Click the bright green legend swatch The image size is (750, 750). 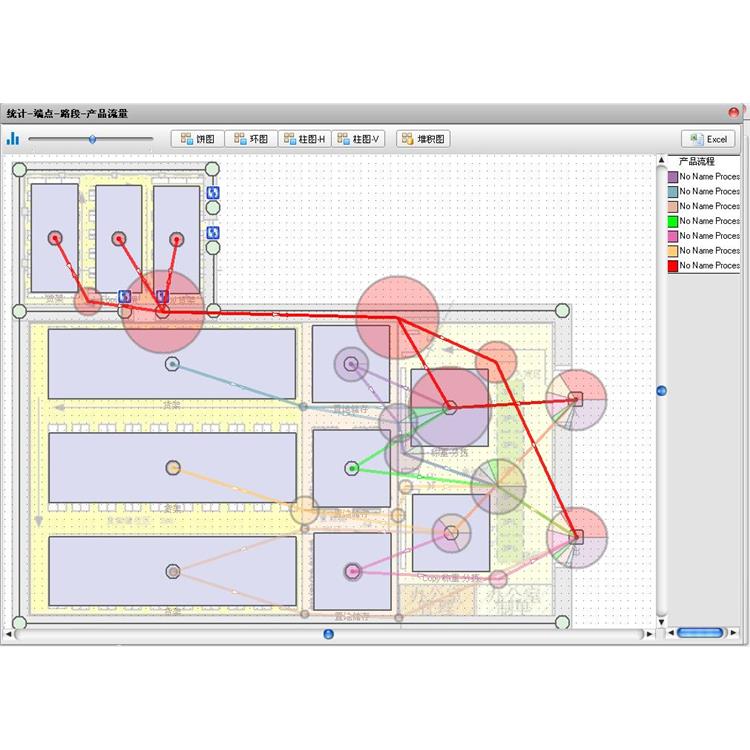tap(673, 221)
